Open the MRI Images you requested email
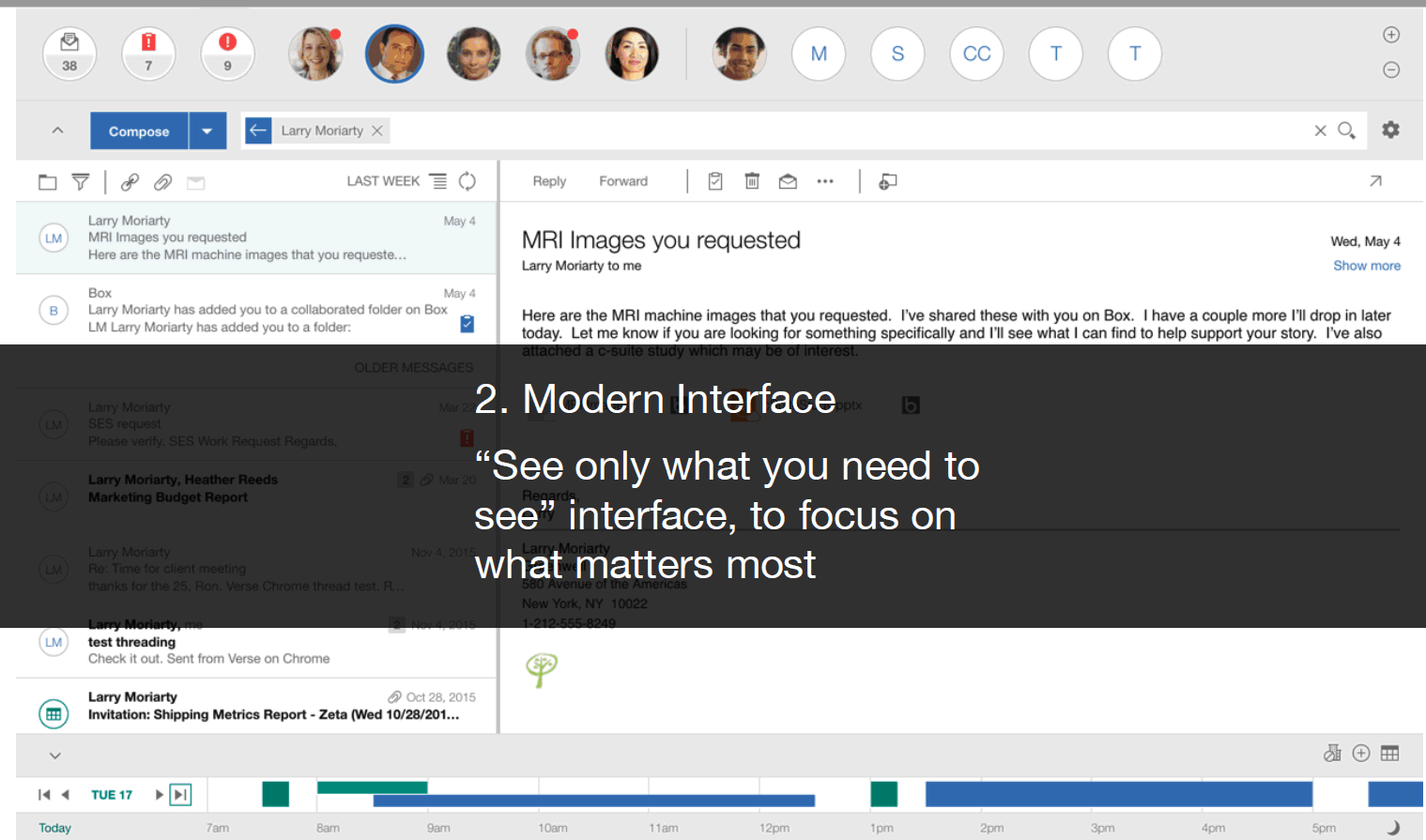 (256, 237)
